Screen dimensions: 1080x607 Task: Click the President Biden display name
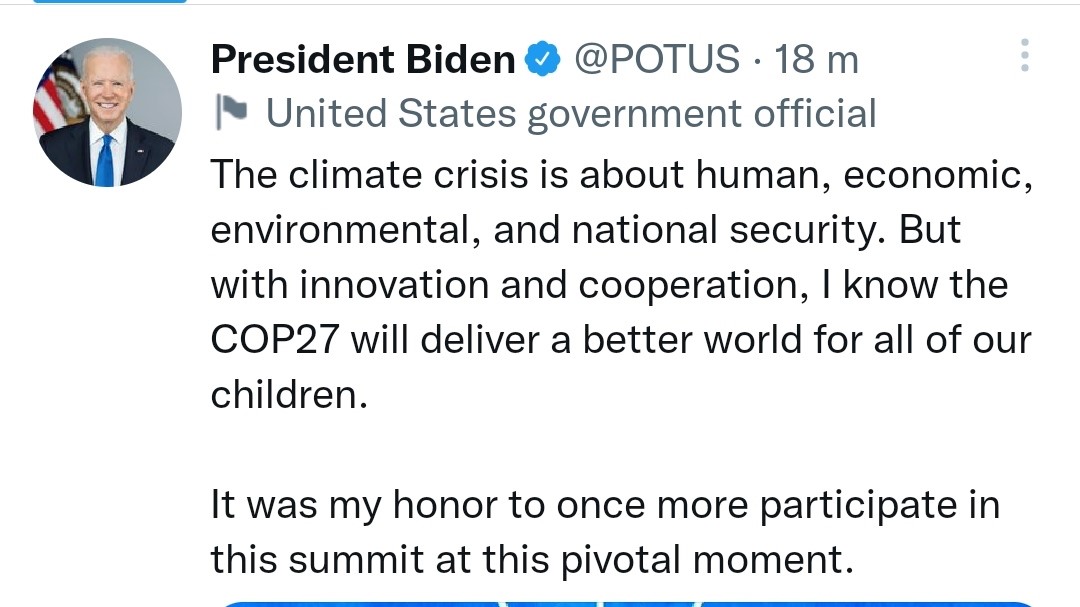(362, 60)
